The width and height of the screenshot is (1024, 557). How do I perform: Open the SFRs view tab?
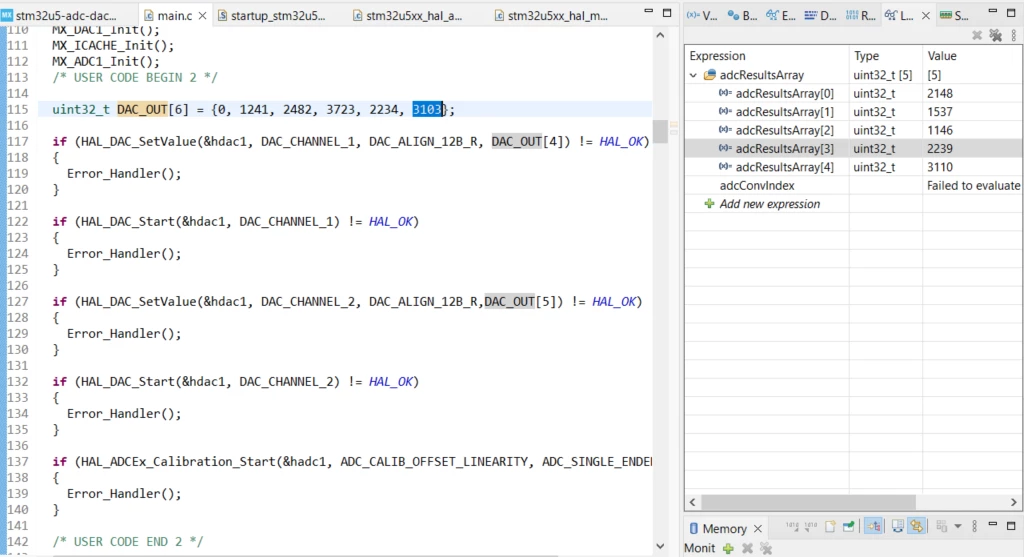(x=953, y=15)
